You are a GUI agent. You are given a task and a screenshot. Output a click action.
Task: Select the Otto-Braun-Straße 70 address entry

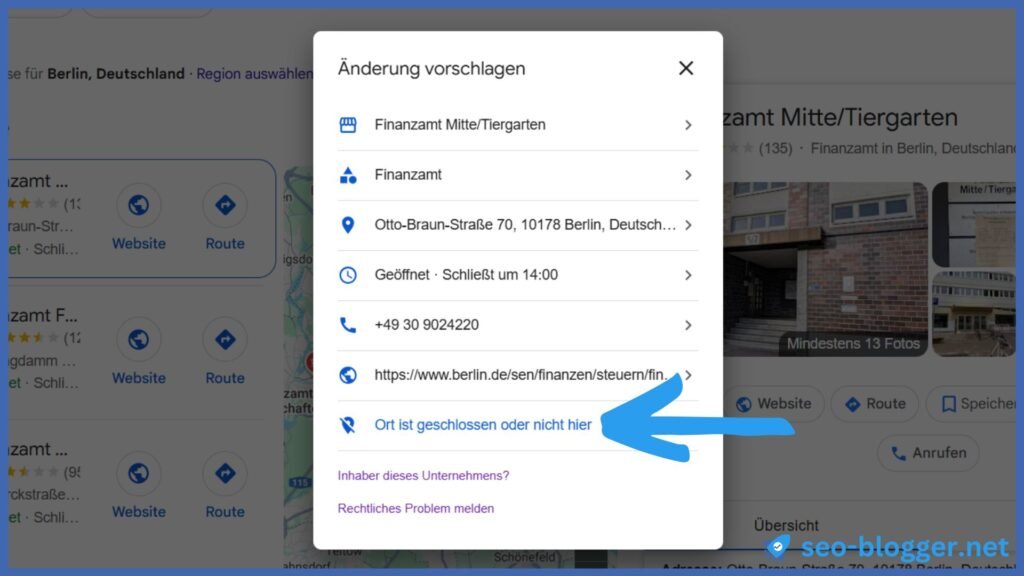pos(524,225)
